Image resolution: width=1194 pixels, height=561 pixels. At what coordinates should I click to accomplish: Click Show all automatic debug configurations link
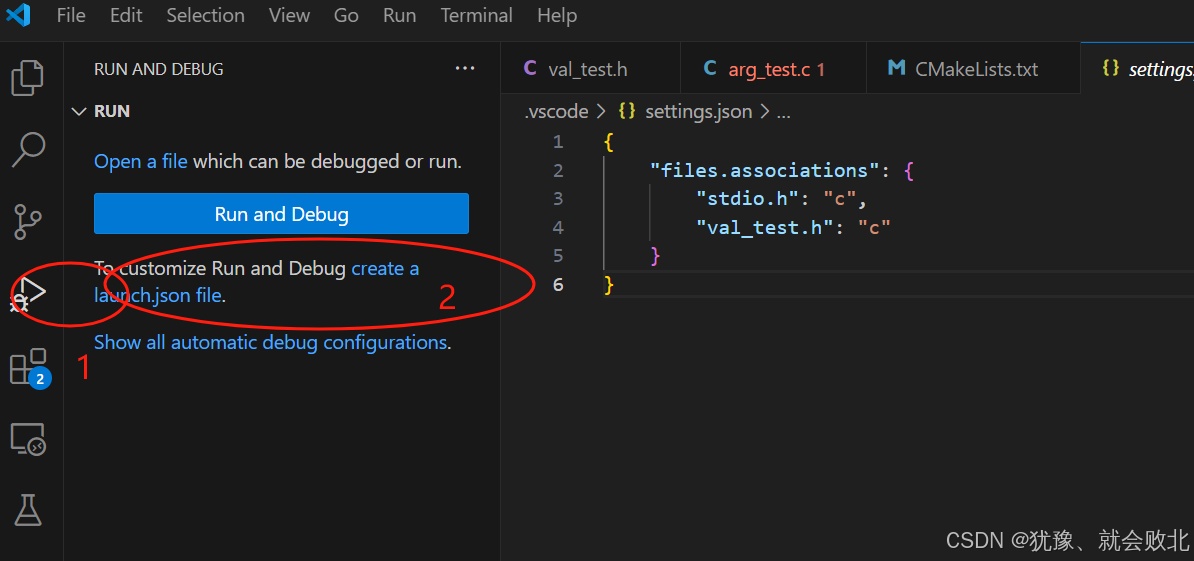pos(270,343)
